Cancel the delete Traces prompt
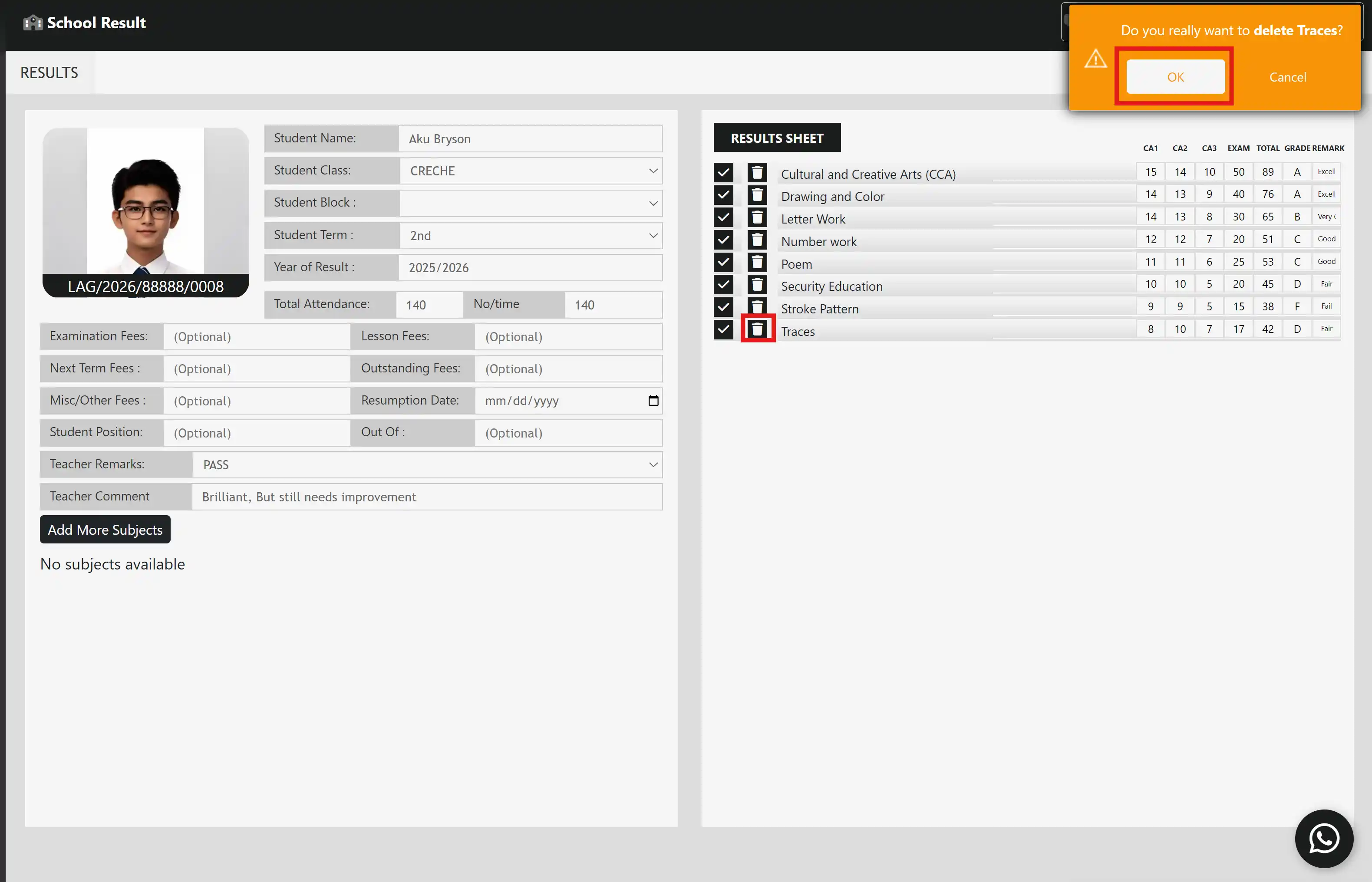 [x=1287, y=77]
